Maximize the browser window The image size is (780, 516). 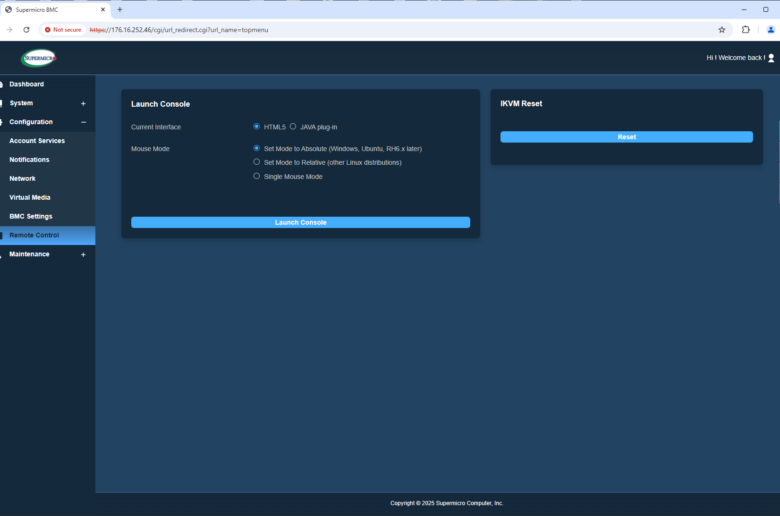click(x=766, y=9)
